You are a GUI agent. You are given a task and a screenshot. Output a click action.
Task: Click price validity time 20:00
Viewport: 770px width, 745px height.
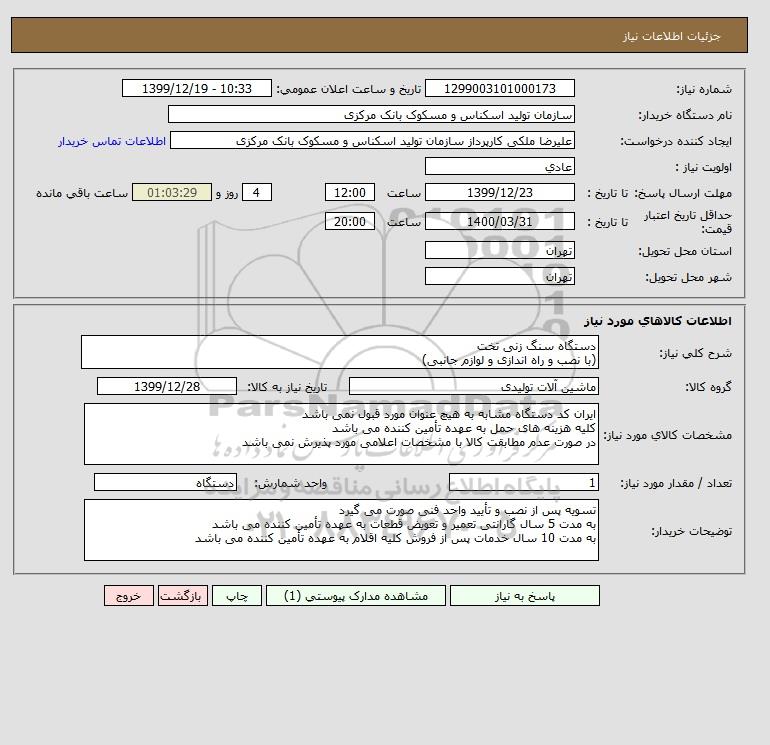(350, 221)
